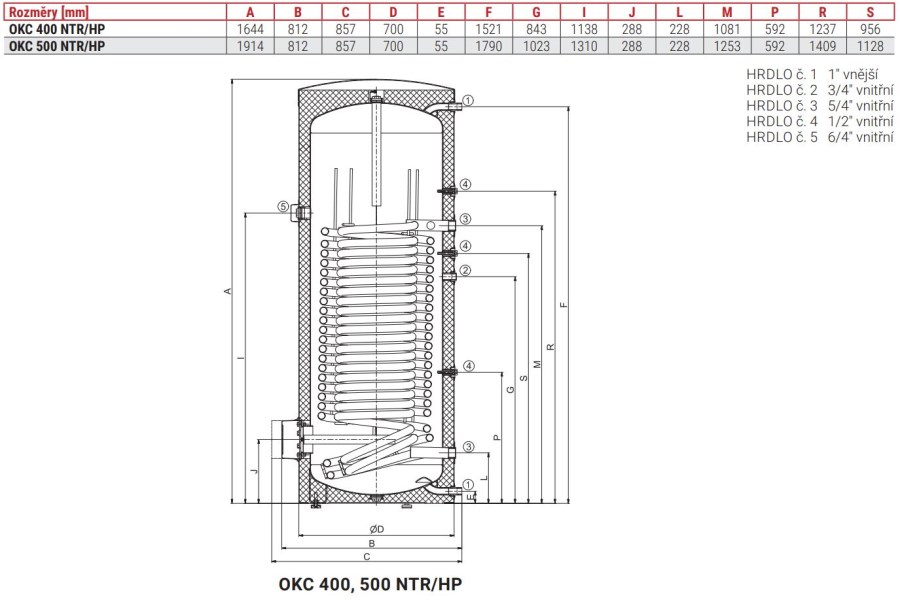Screen dimensions: 900x604
Task: Select the value "1310" in the table
Action: click(x=584, y=46)
